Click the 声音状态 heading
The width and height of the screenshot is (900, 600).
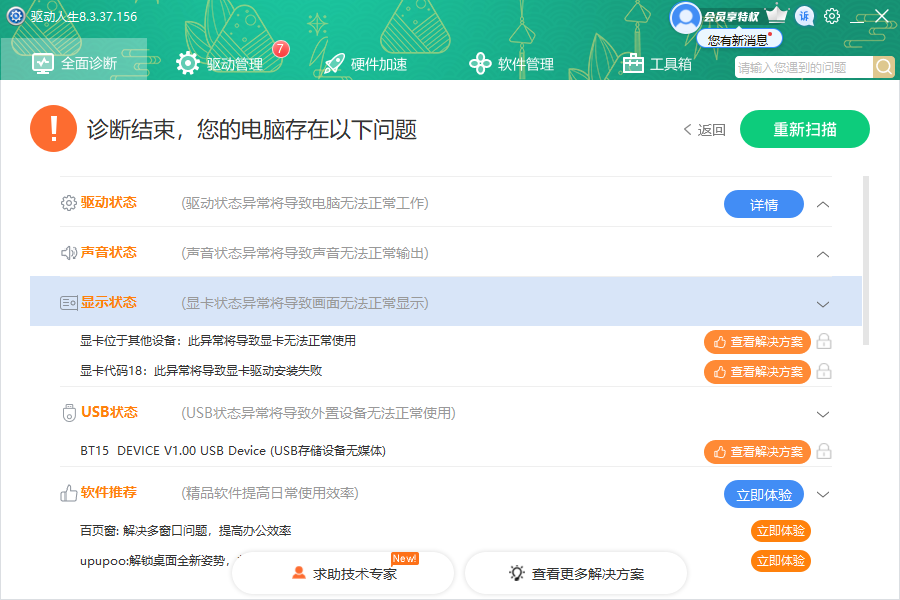pos(108,252)
